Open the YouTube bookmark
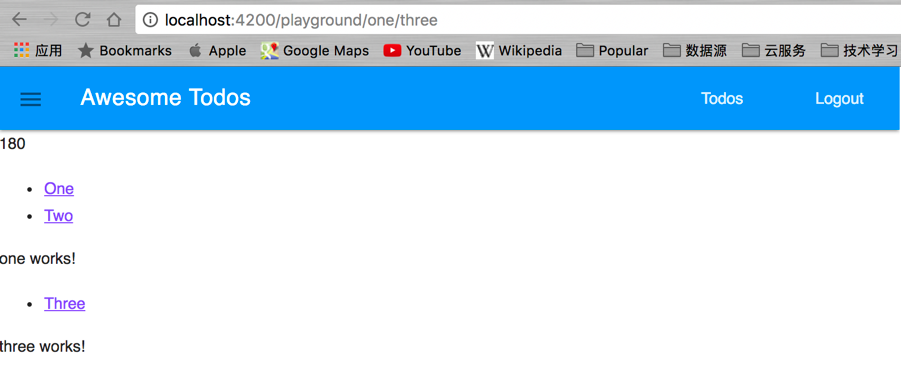 click(422, 51)
